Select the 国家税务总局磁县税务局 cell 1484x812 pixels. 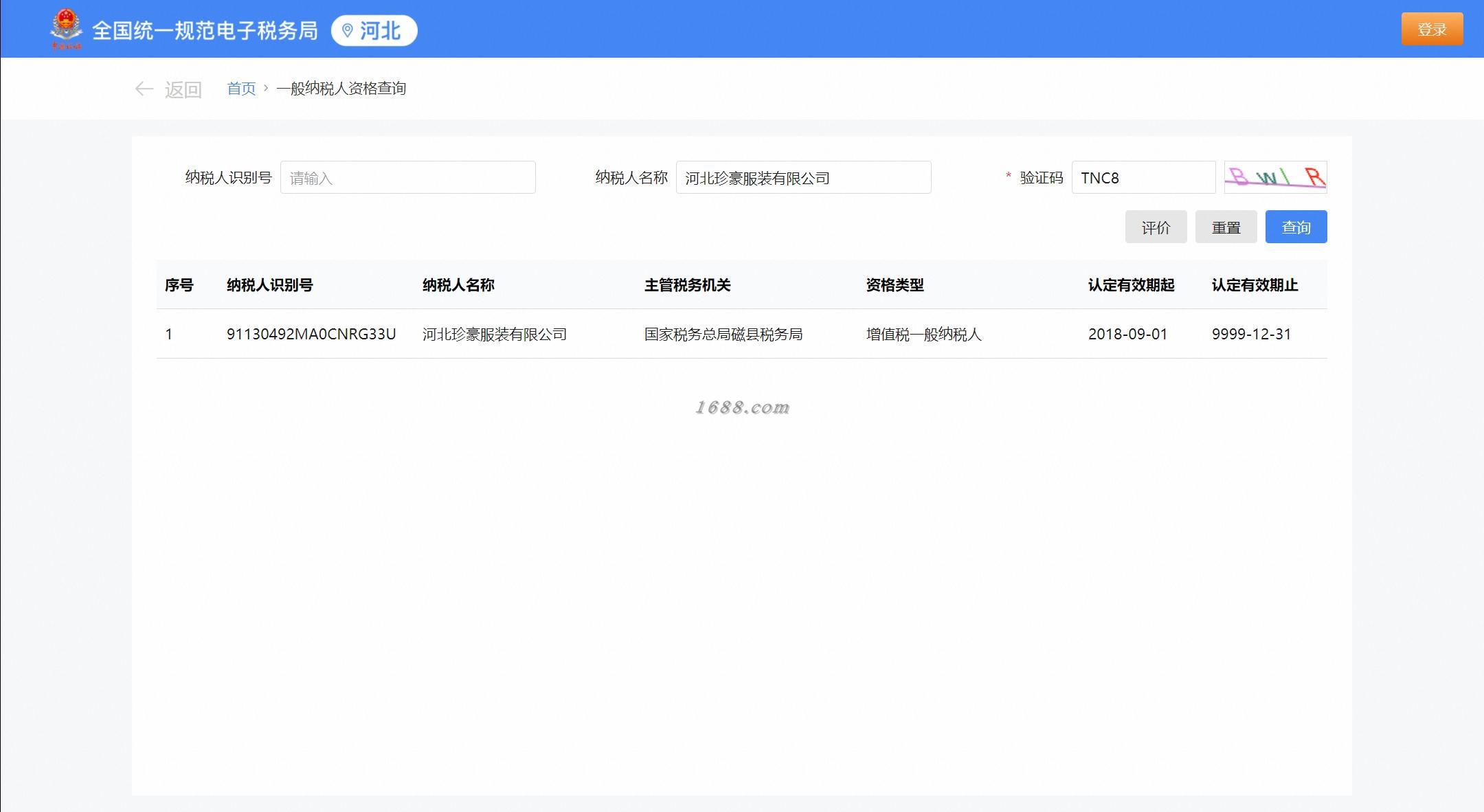[x=723, y=334]
